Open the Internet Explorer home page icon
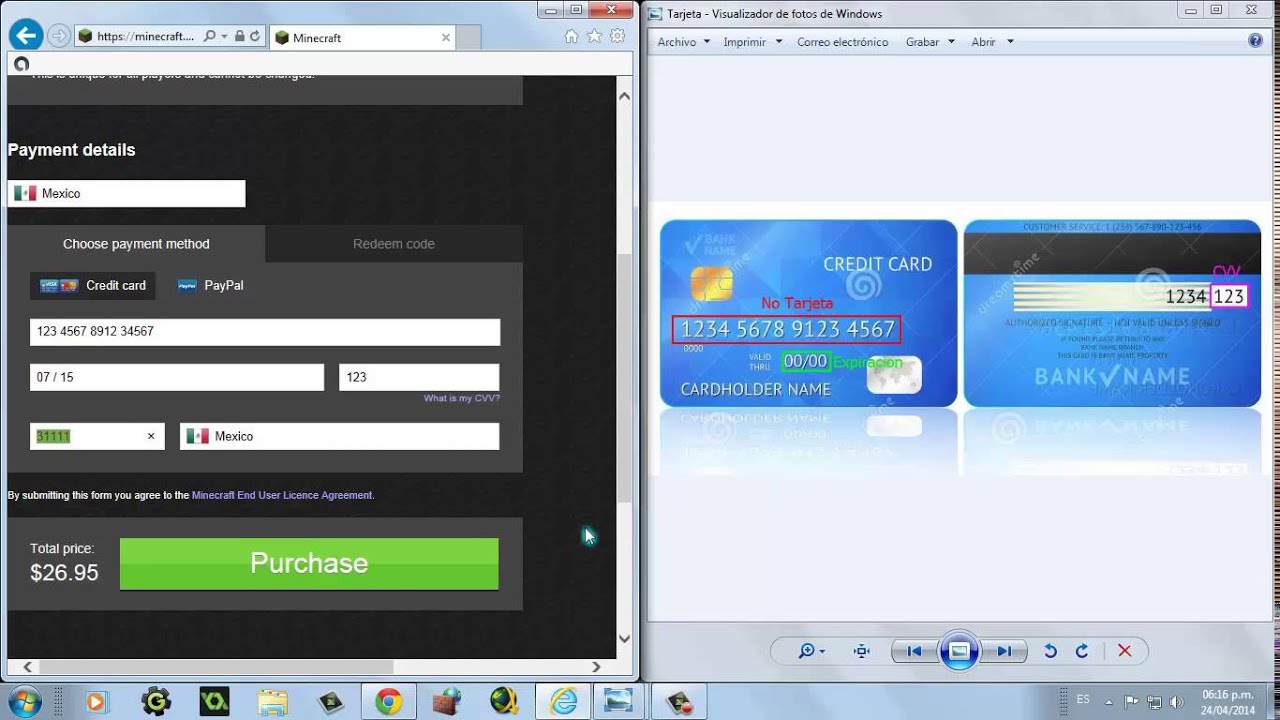This screenshot has height=720, width=1280. pos(571,36)
